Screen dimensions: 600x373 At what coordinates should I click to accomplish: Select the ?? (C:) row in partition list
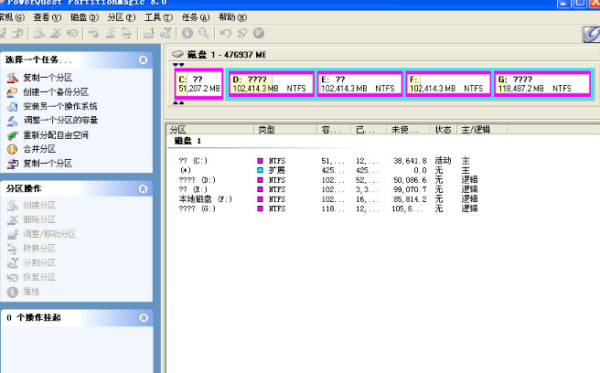[328, 161]
